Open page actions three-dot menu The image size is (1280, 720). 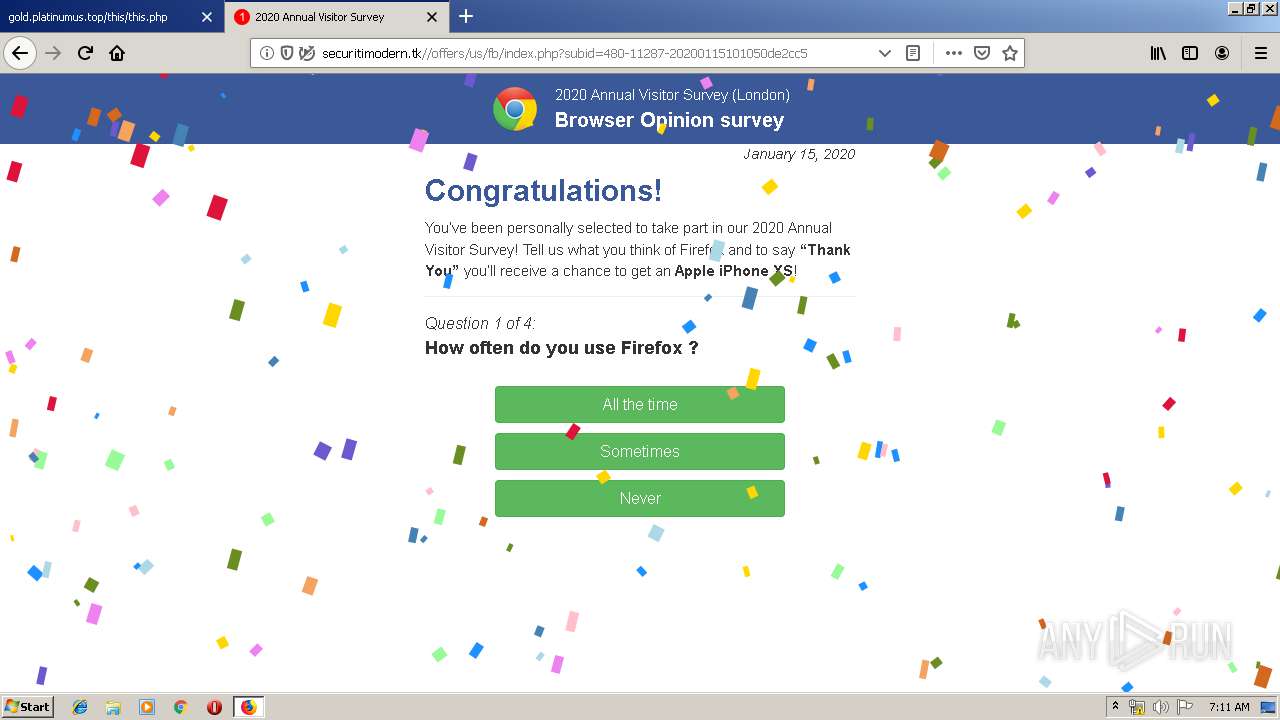(x=954, y=53)
